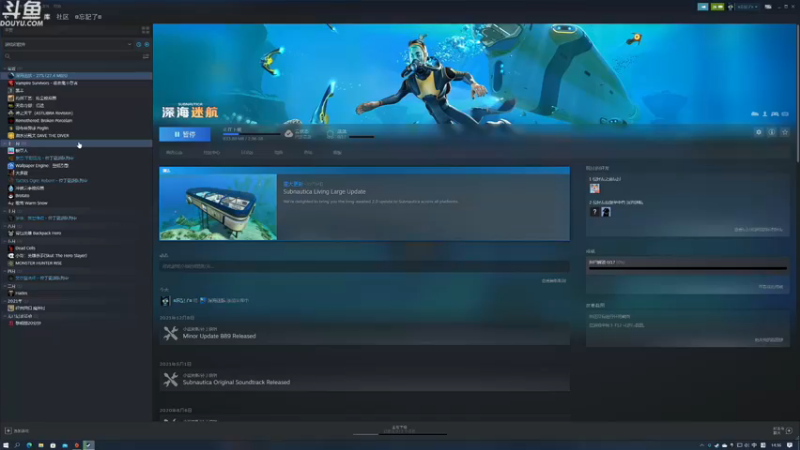Select DAVE THE DIVER in the game list

[77, 135]
